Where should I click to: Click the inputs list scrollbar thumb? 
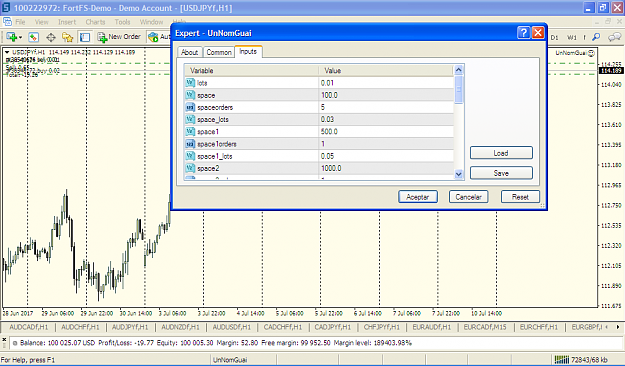click(459, 89)
